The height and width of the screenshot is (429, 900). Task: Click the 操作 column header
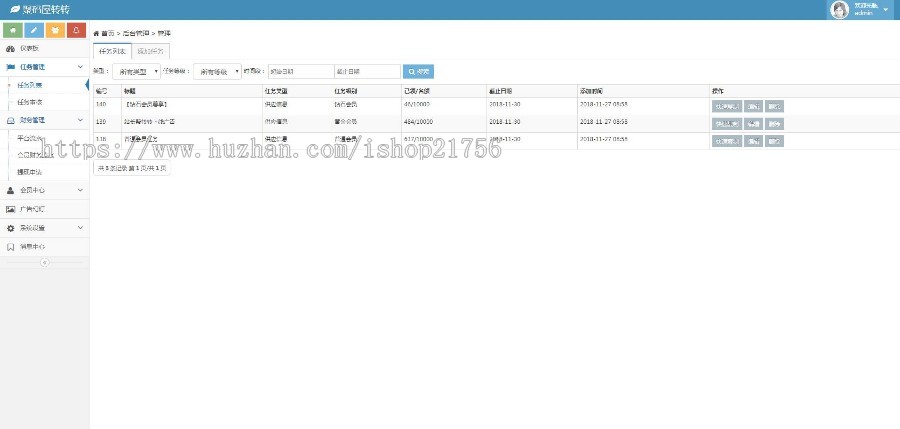717,91
